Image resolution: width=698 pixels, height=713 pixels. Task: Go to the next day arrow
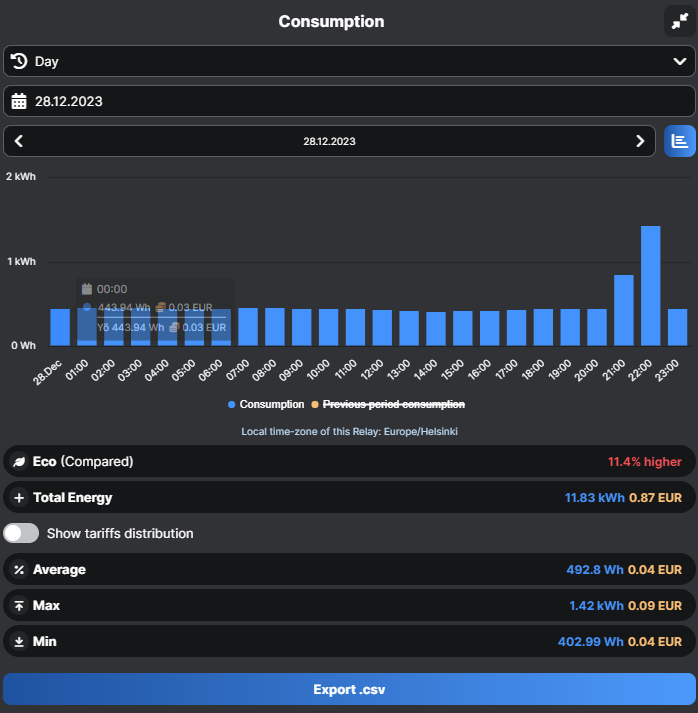point(640,141)
